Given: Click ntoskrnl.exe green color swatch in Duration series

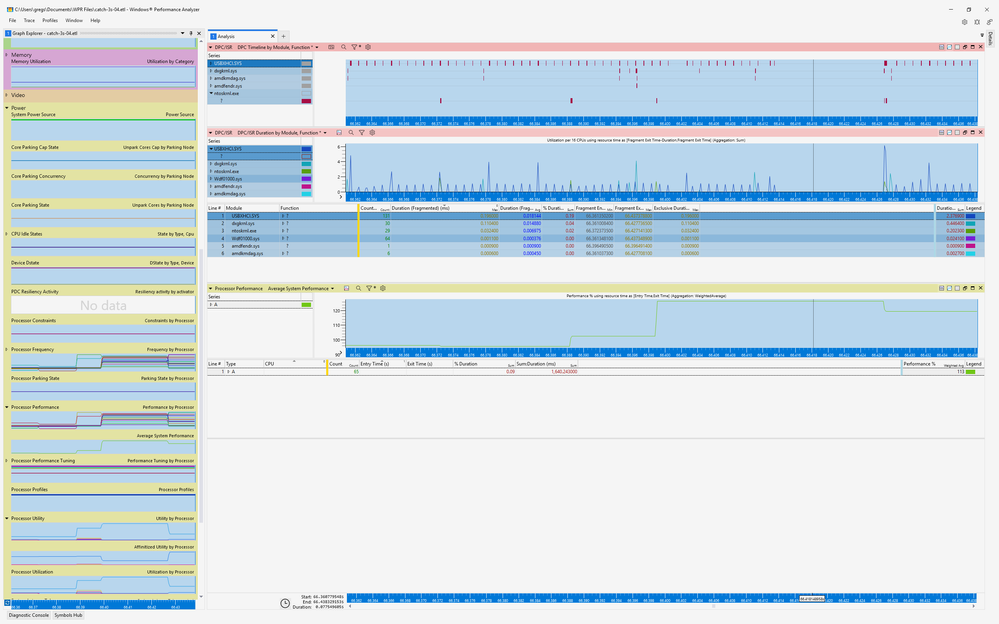Looking at the screenshot, I should tap(306, 171).
